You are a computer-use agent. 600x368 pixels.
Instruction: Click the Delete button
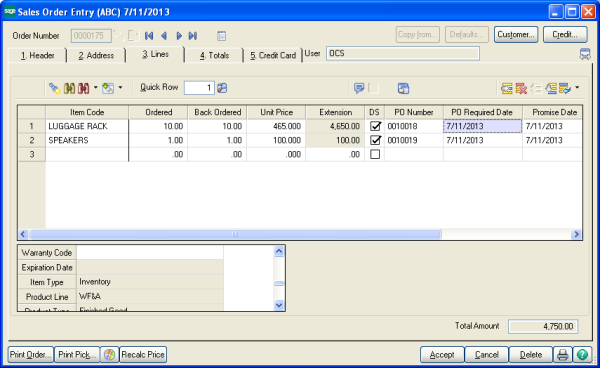pyautogui.click(x=531, y=355)
